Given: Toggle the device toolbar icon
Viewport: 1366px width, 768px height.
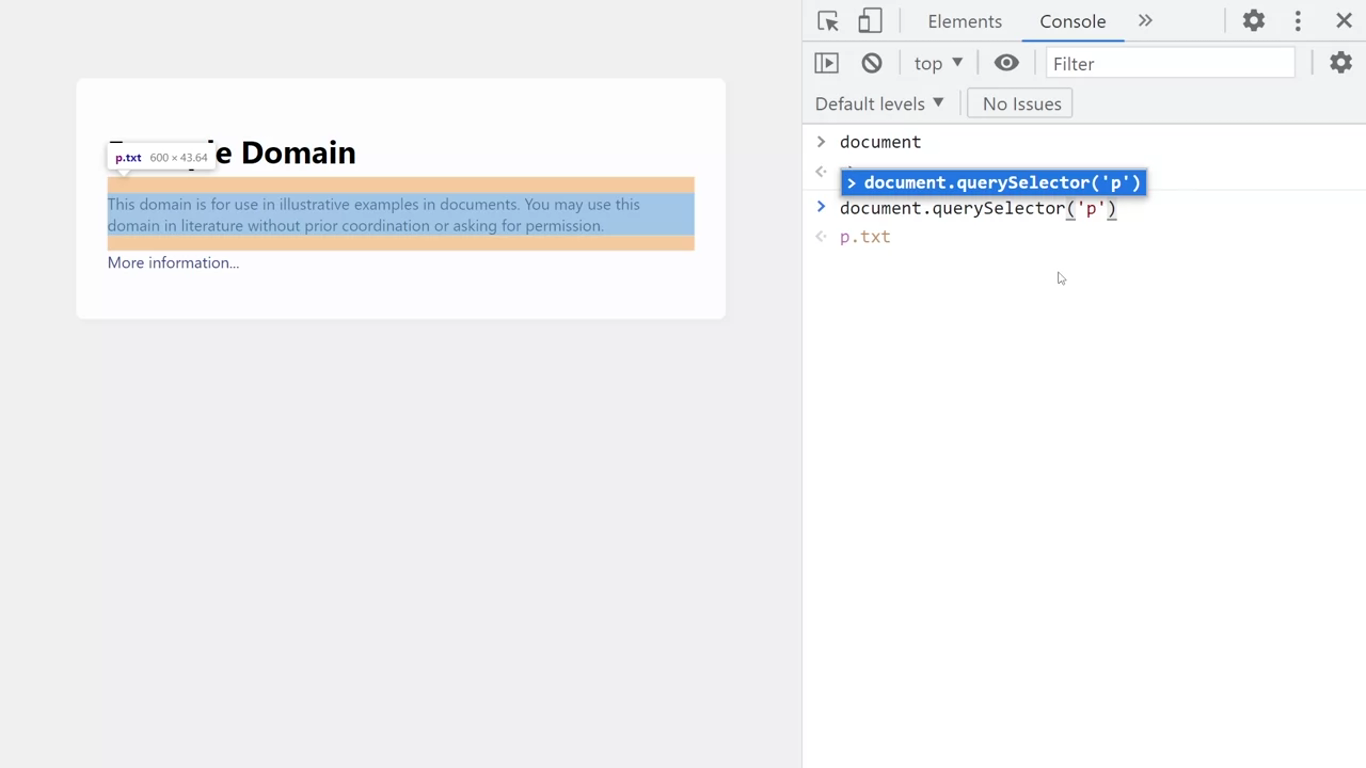Looking at the screenshot, I should point(870,21).
